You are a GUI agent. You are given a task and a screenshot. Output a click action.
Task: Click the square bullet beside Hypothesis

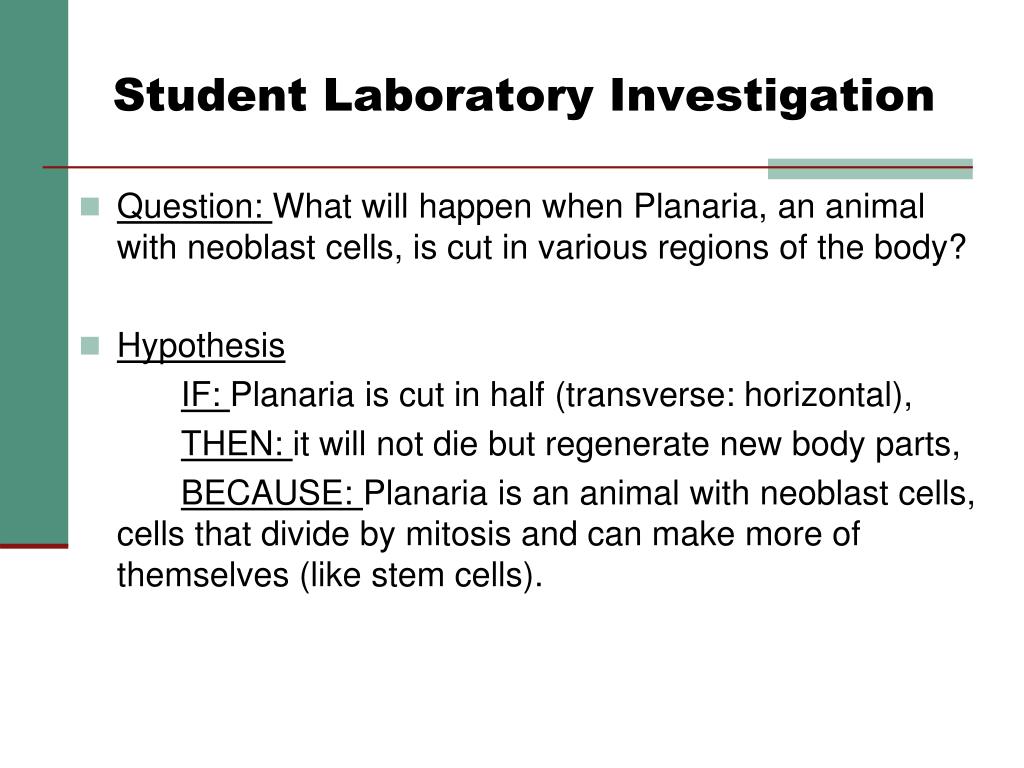point(90,346)
